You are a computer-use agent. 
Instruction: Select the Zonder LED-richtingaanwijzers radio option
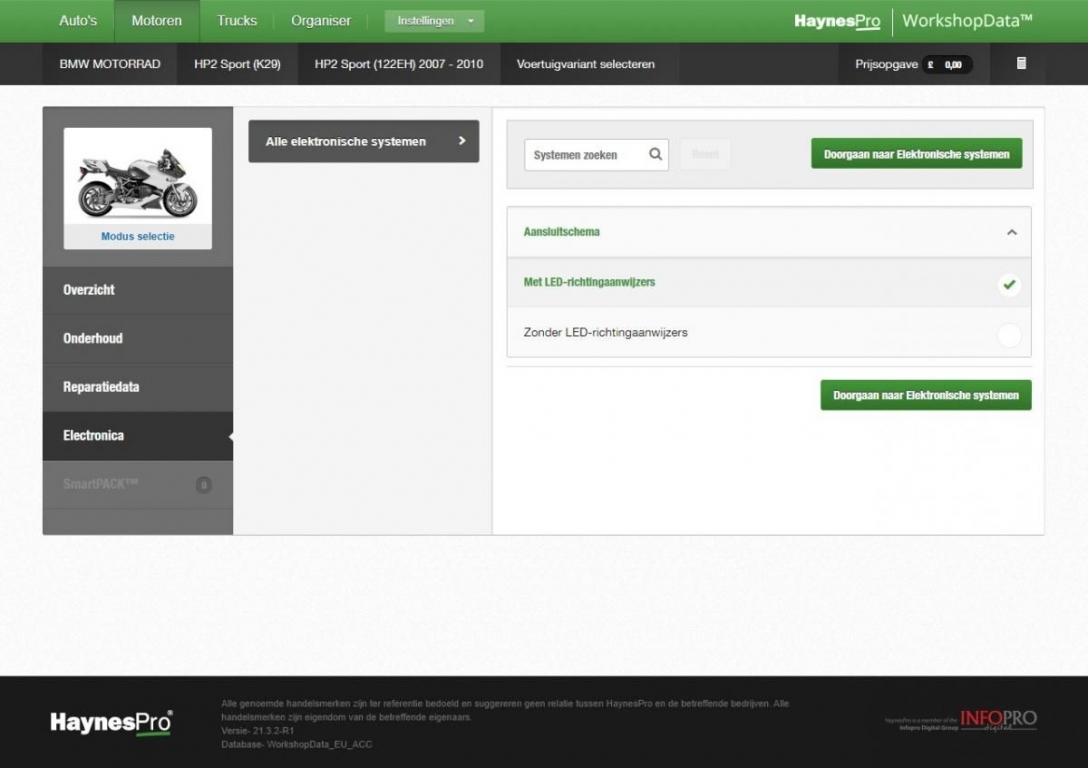(1009, 335)
